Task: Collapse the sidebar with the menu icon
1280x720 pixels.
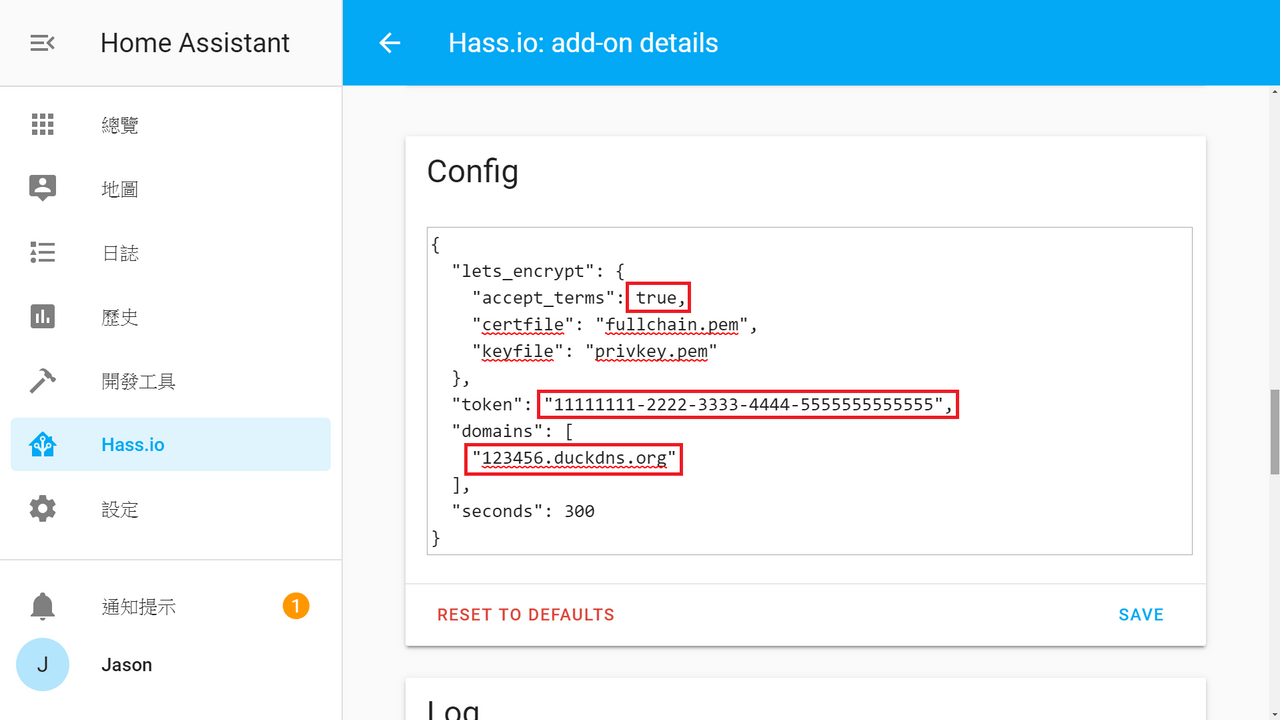Action: coord(42,43)
